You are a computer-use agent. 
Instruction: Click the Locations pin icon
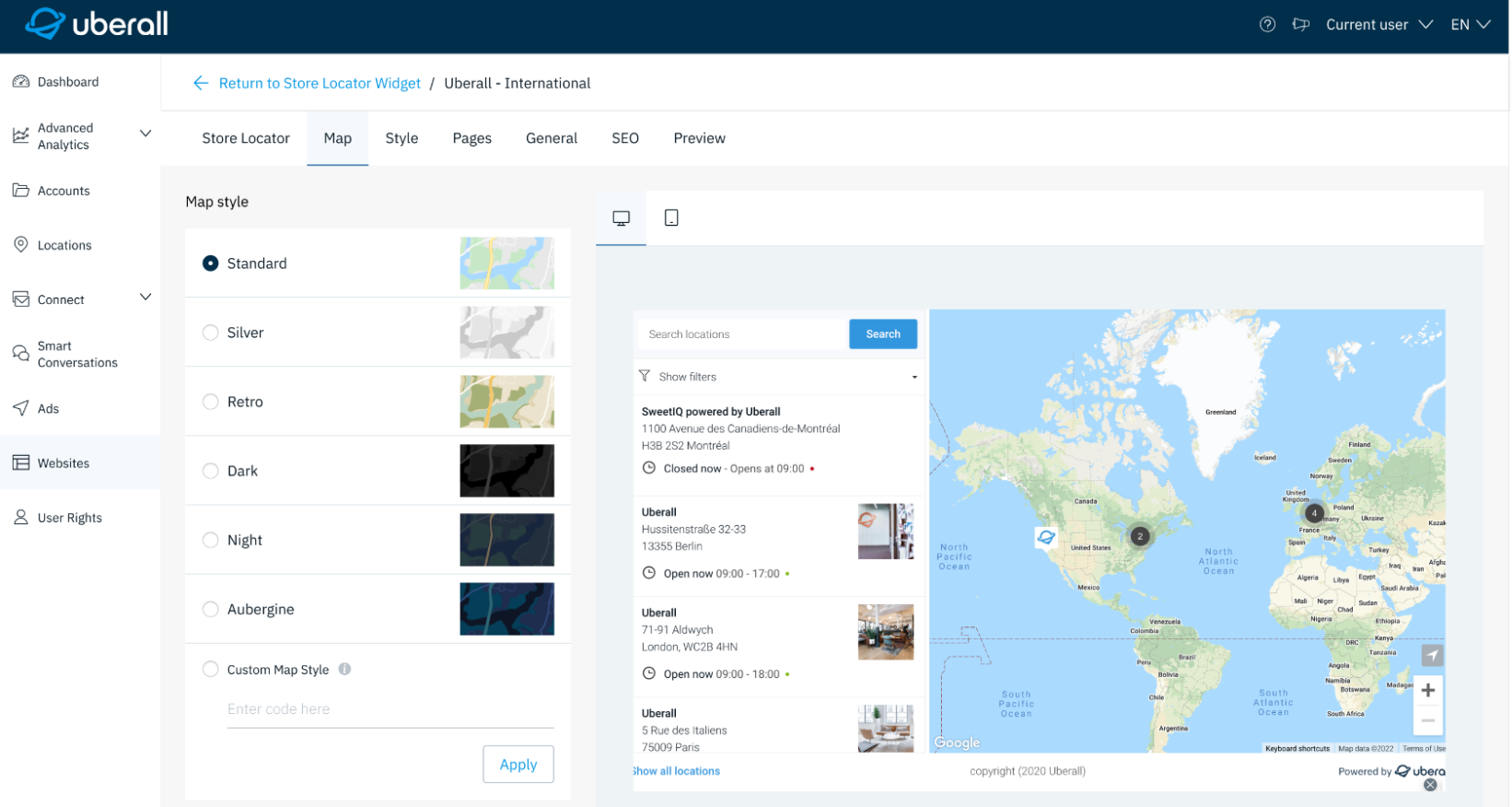pos(21,245)
